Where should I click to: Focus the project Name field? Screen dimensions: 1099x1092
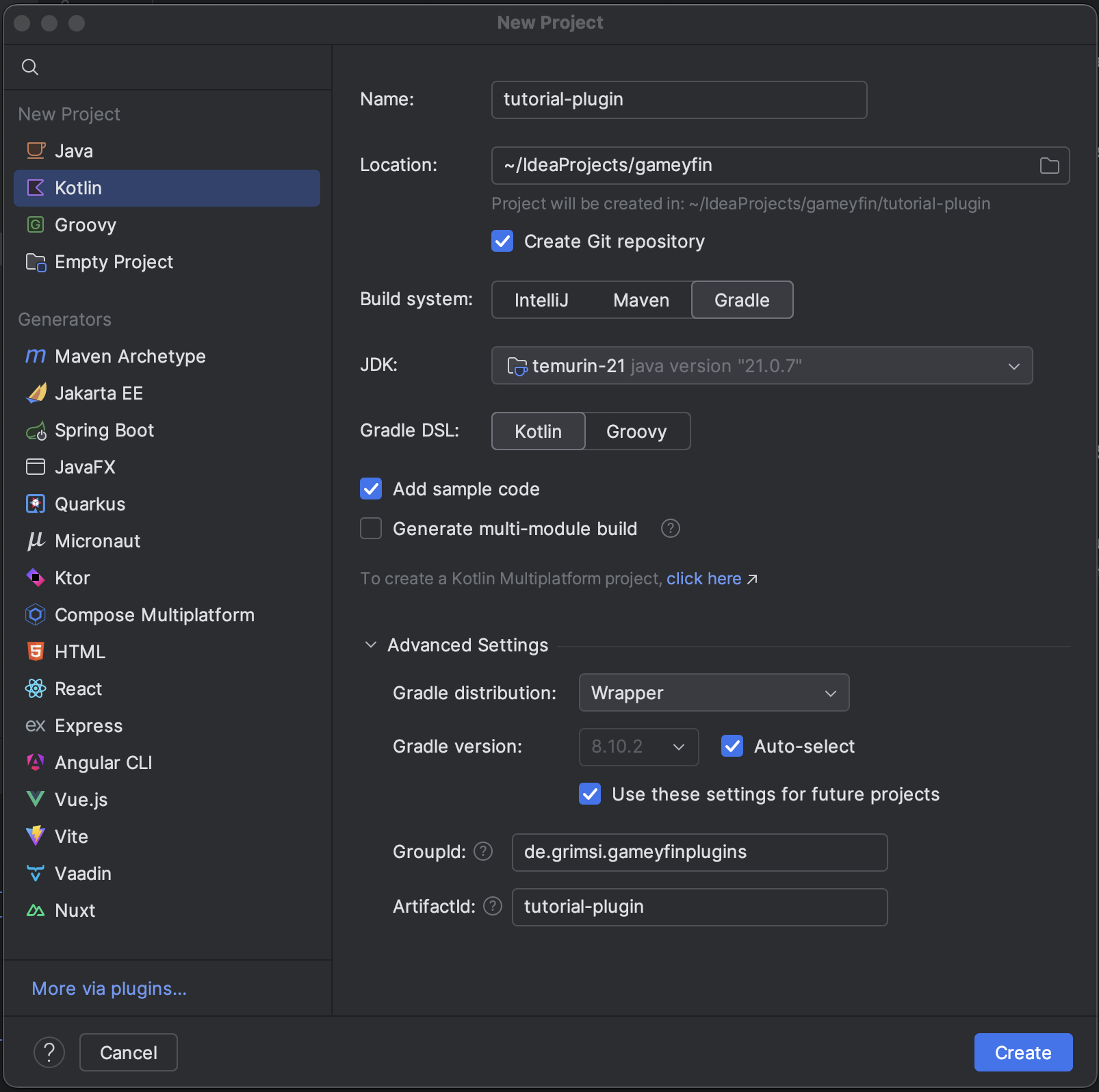(679, 100)
